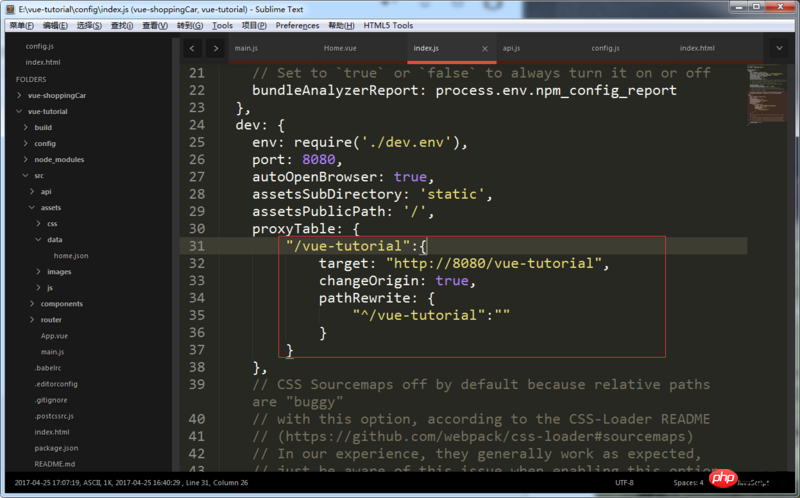The width and height of the screenshot is (800, 498).
Task: Go to previous tab with left arrow
Action: coord(192,48)
